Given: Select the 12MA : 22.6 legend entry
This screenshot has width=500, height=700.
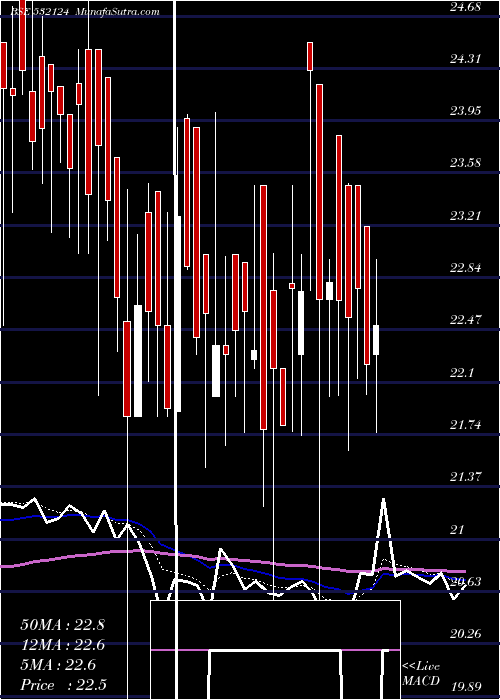Looking at the screenshot, I should pos(62,645).
